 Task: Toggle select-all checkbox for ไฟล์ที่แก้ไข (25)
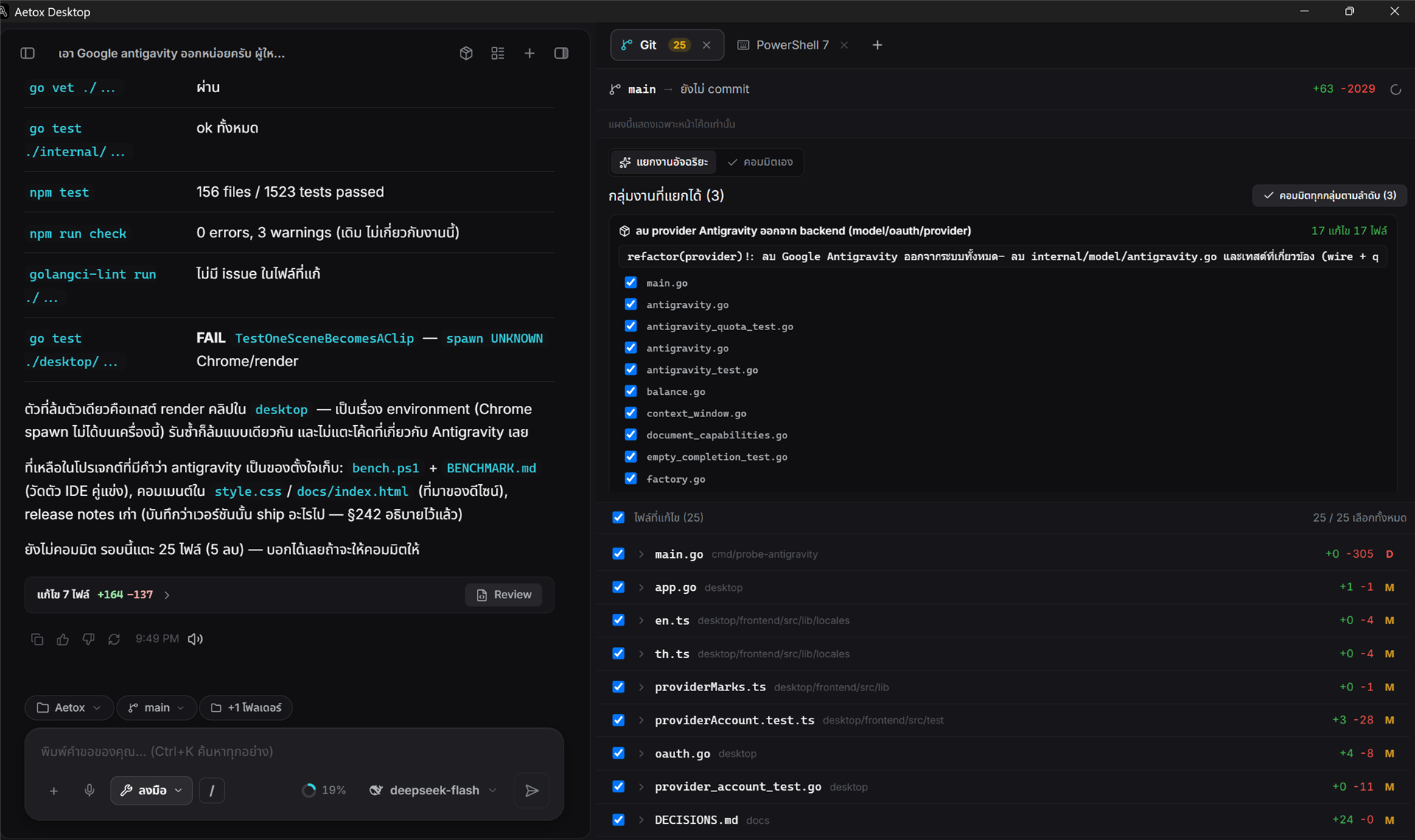click(x=619, y=517)
